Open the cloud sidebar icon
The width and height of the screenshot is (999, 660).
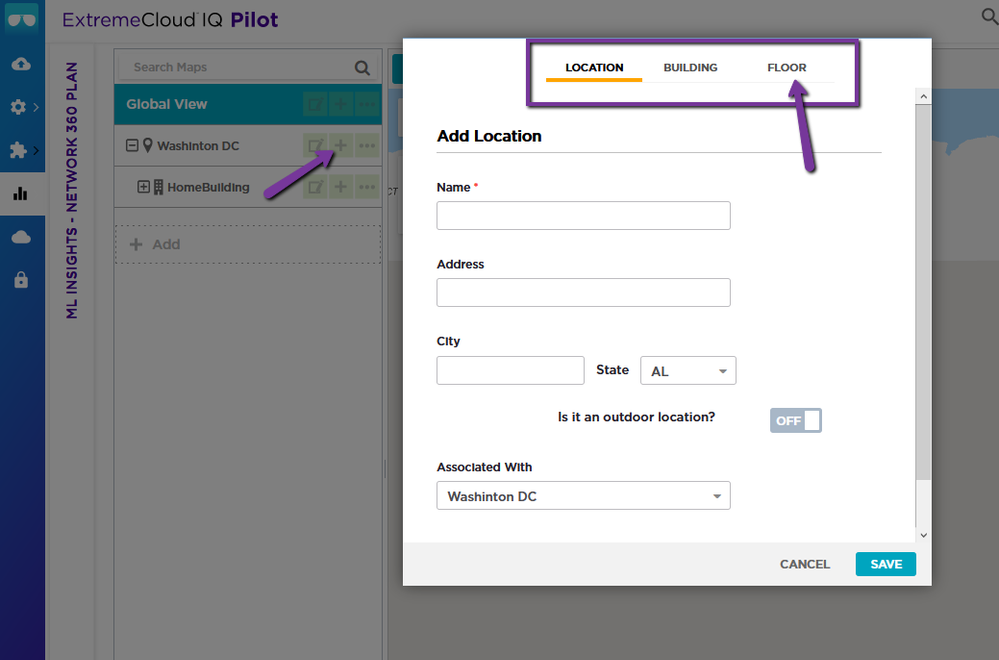[21, 238]
